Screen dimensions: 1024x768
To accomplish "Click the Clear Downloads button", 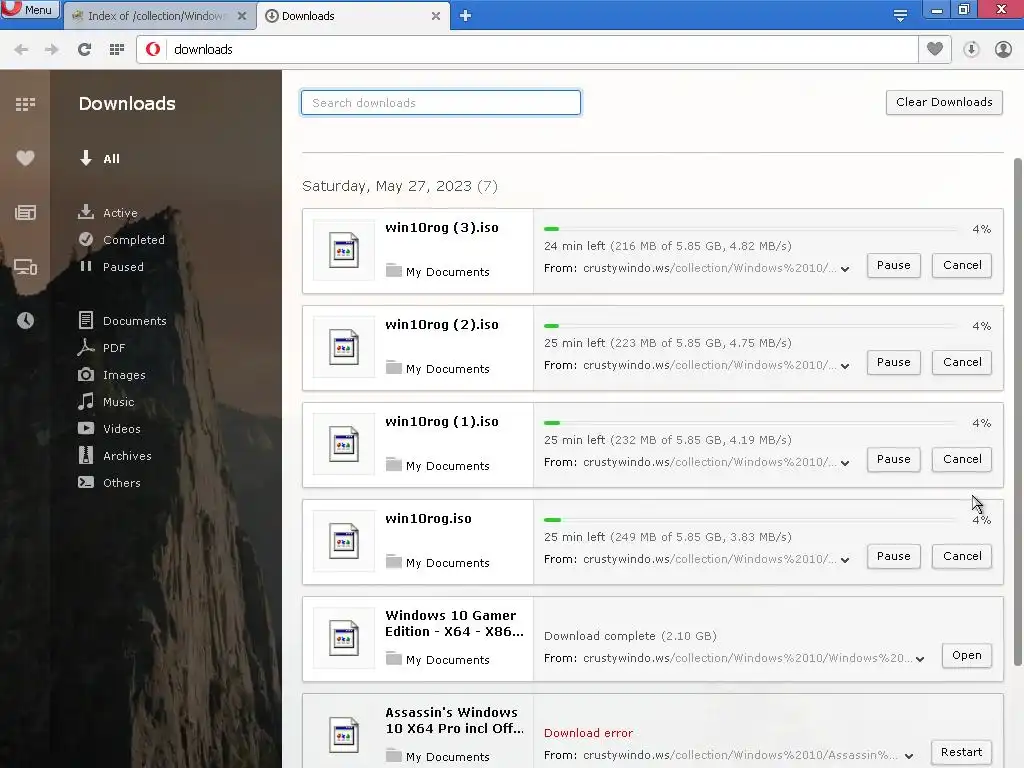I will click(944, 102).
